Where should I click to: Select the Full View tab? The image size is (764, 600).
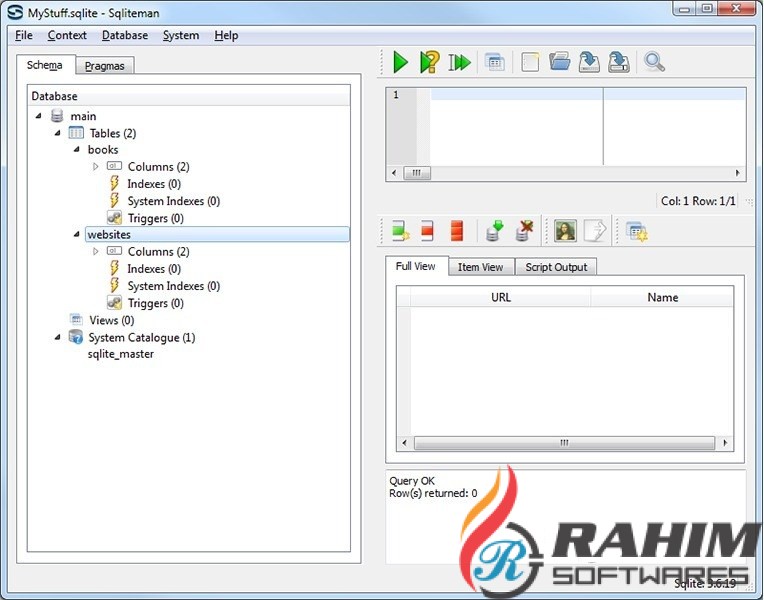[416, 266]
